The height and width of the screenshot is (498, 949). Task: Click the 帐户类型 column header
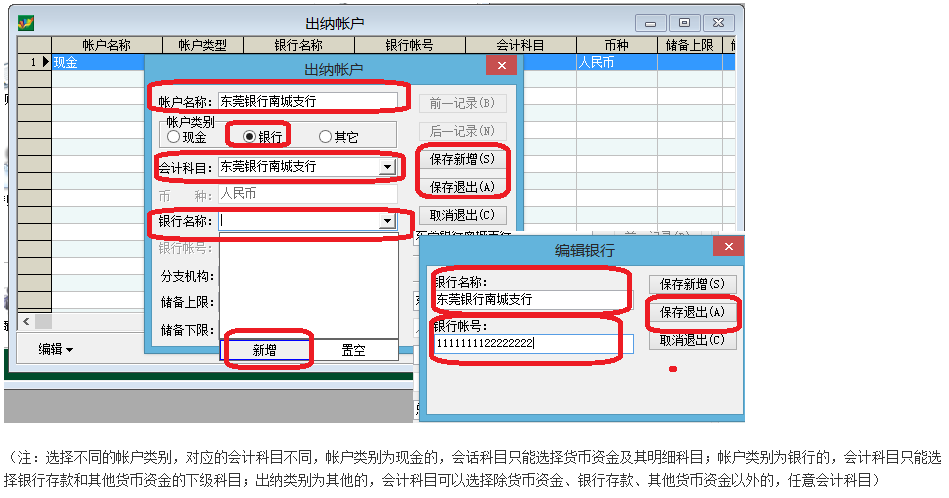coord(203,45)
